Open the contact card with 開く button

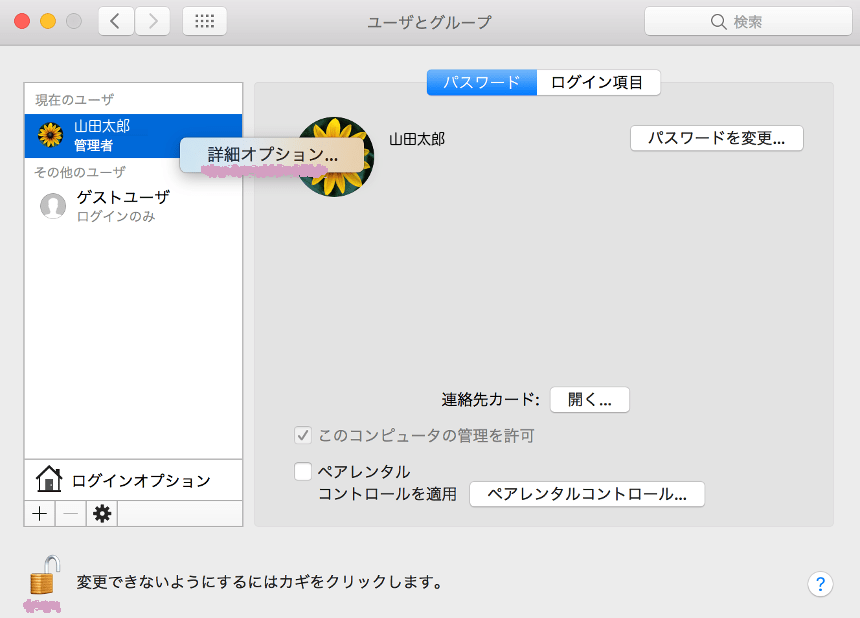[x=589, y=399]
